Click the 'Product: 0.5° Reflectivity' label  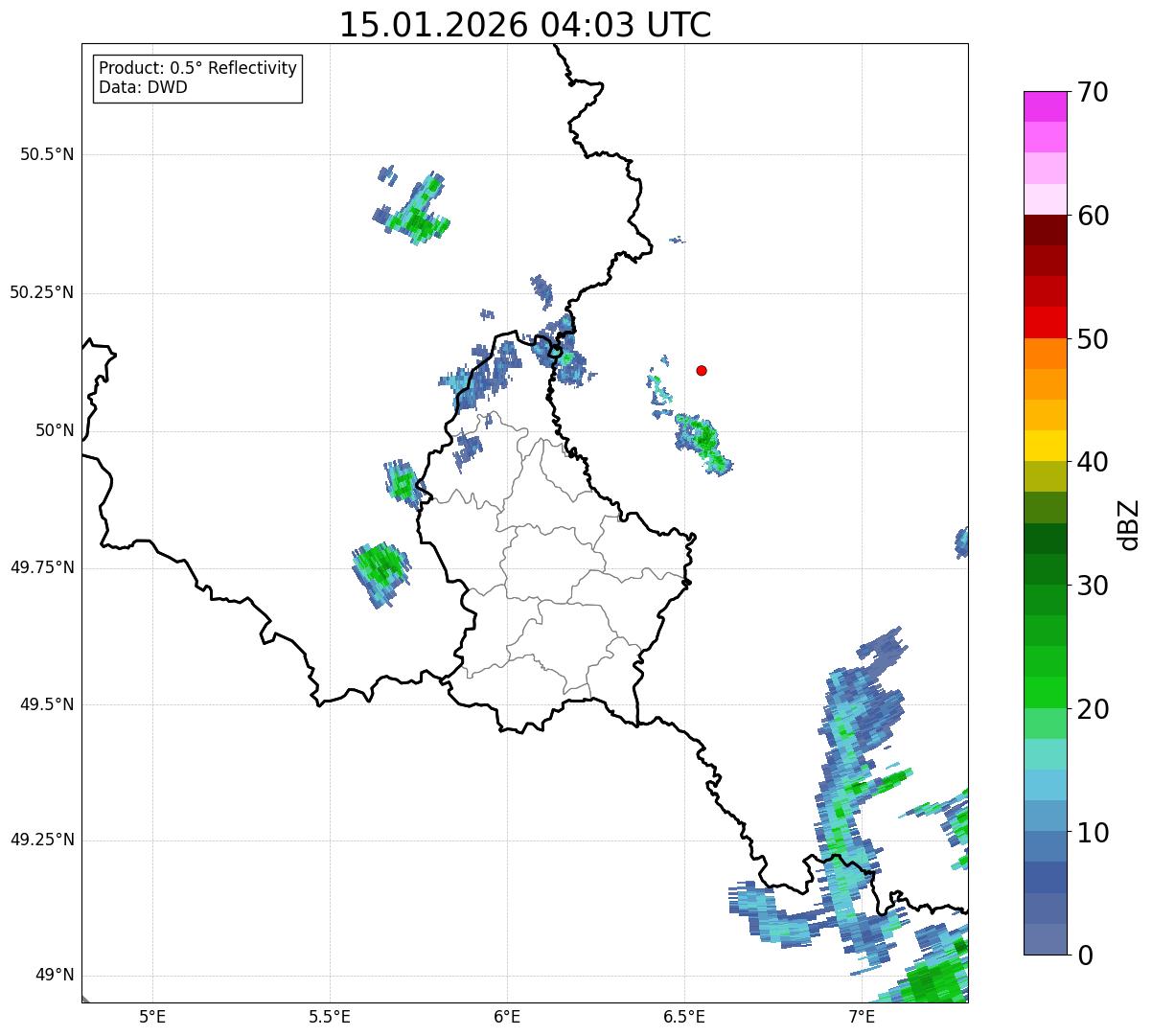pos(197,69)
